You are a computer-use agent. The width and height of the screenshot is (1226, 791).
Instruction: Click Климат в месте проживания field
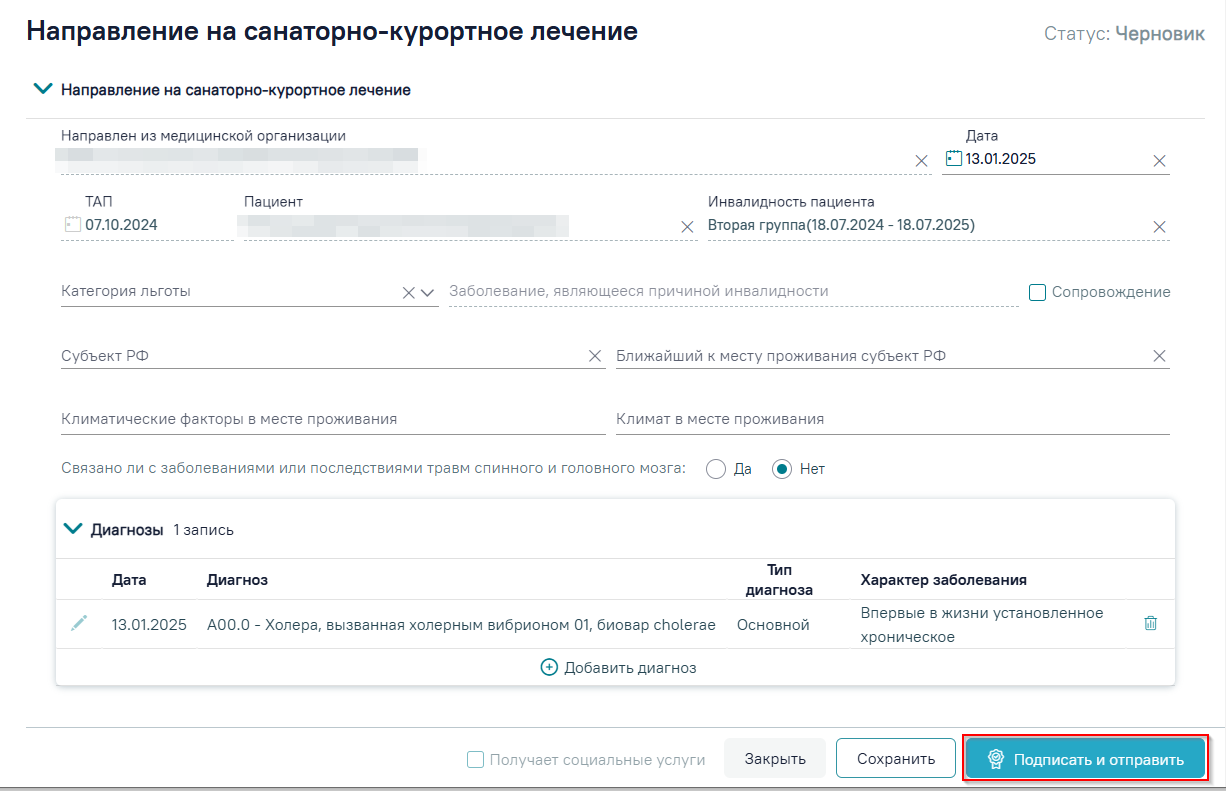click(892, 419)
